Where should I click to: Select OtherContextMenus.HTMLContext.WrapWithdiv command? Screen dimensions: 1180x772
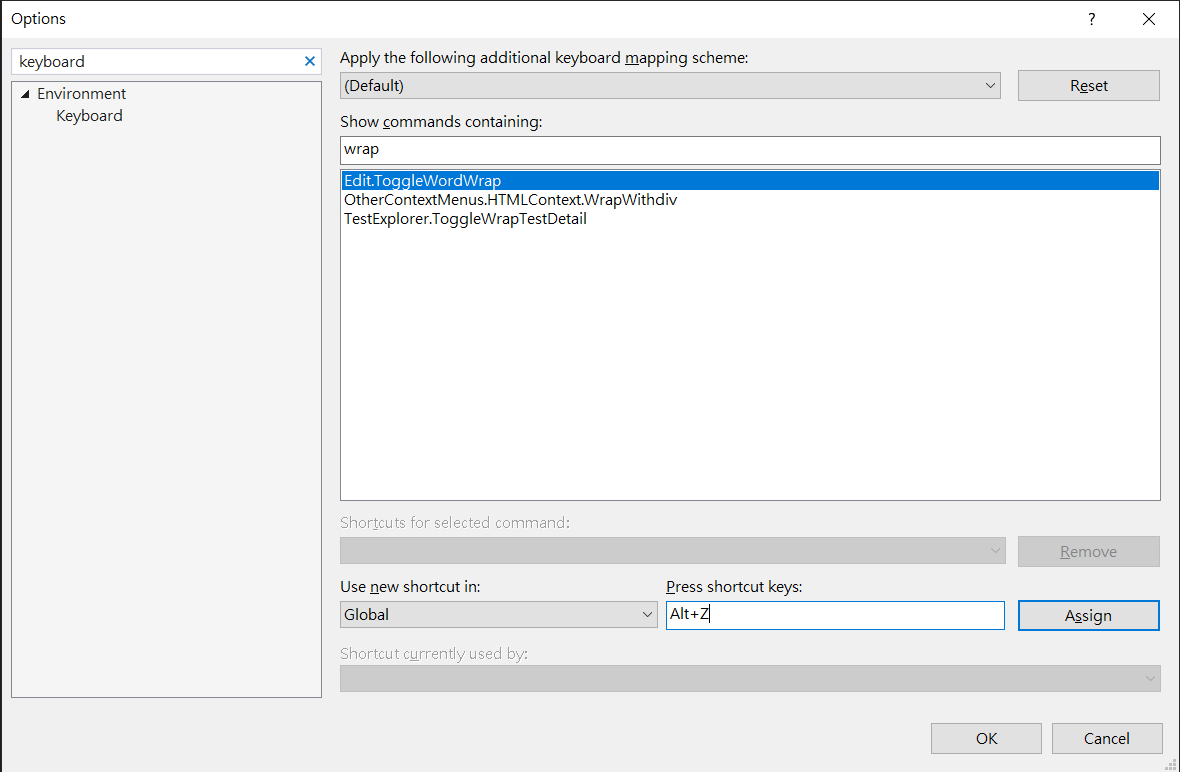pos(510,200)
